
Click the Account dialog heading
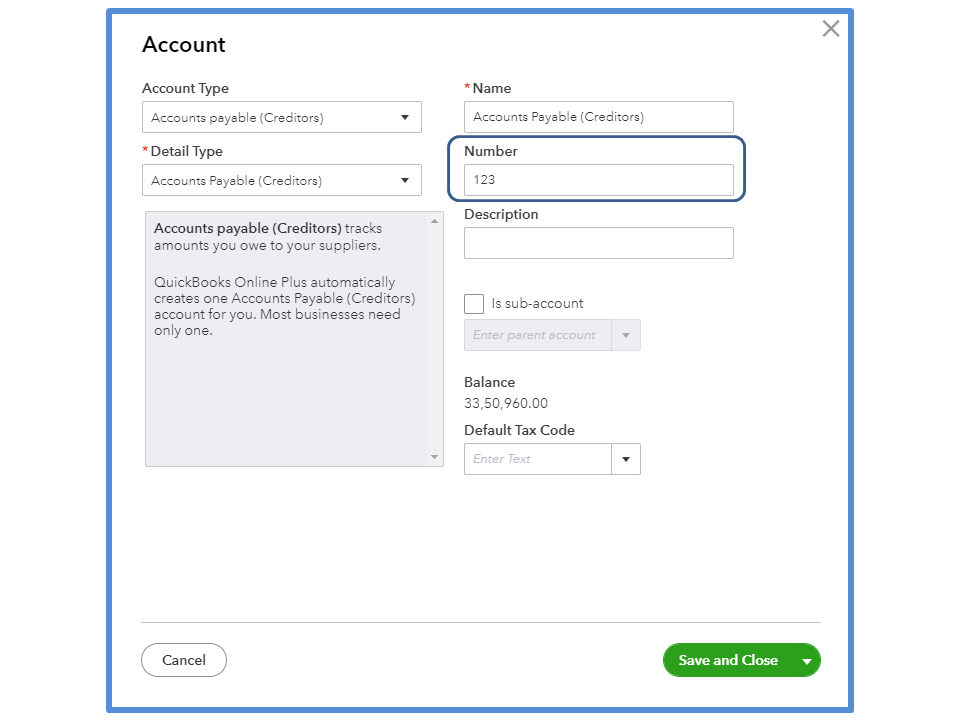pyautogui.click(x=184, y=45)
